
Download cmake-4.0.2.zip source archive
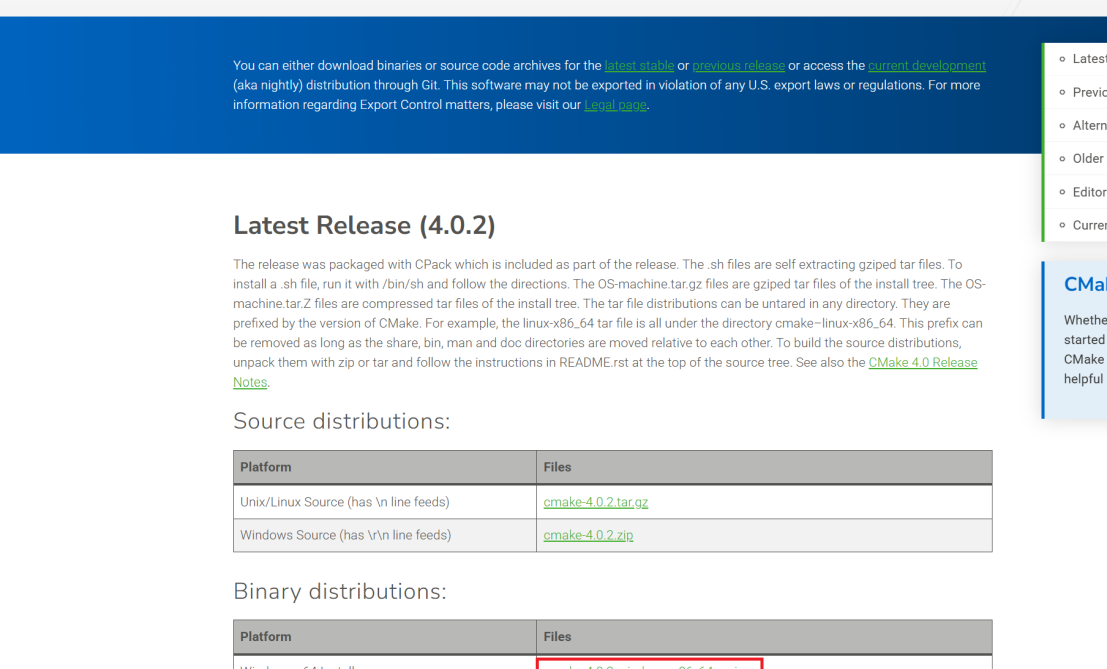pyautogui.click(x=588, y=535)
